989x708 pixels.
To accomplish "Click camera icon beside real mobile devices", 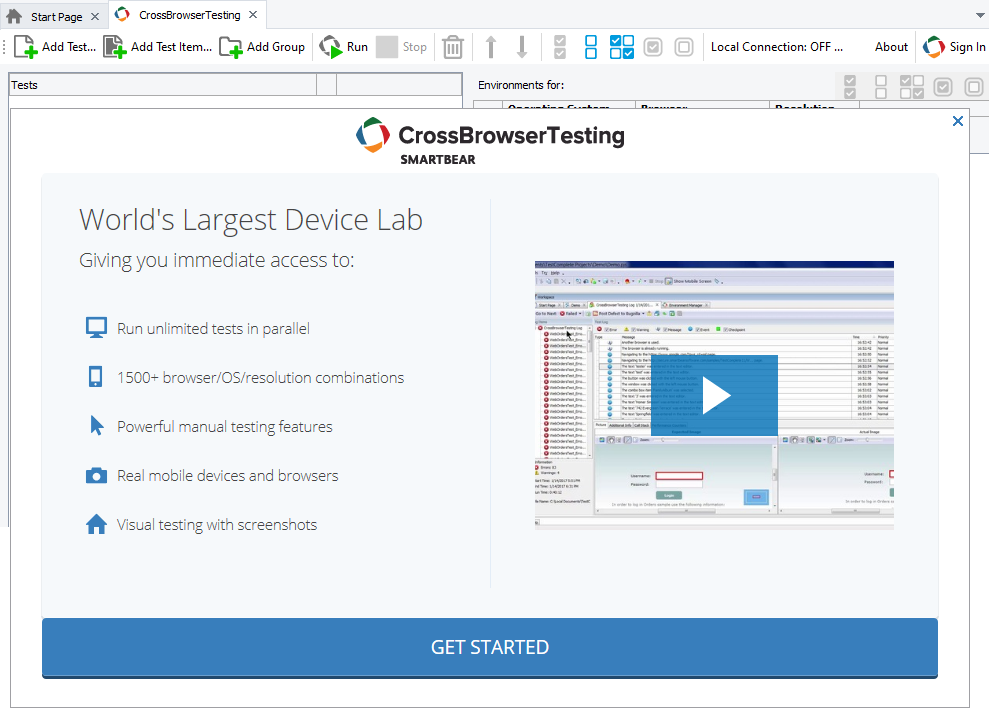I will coord(96,475).
